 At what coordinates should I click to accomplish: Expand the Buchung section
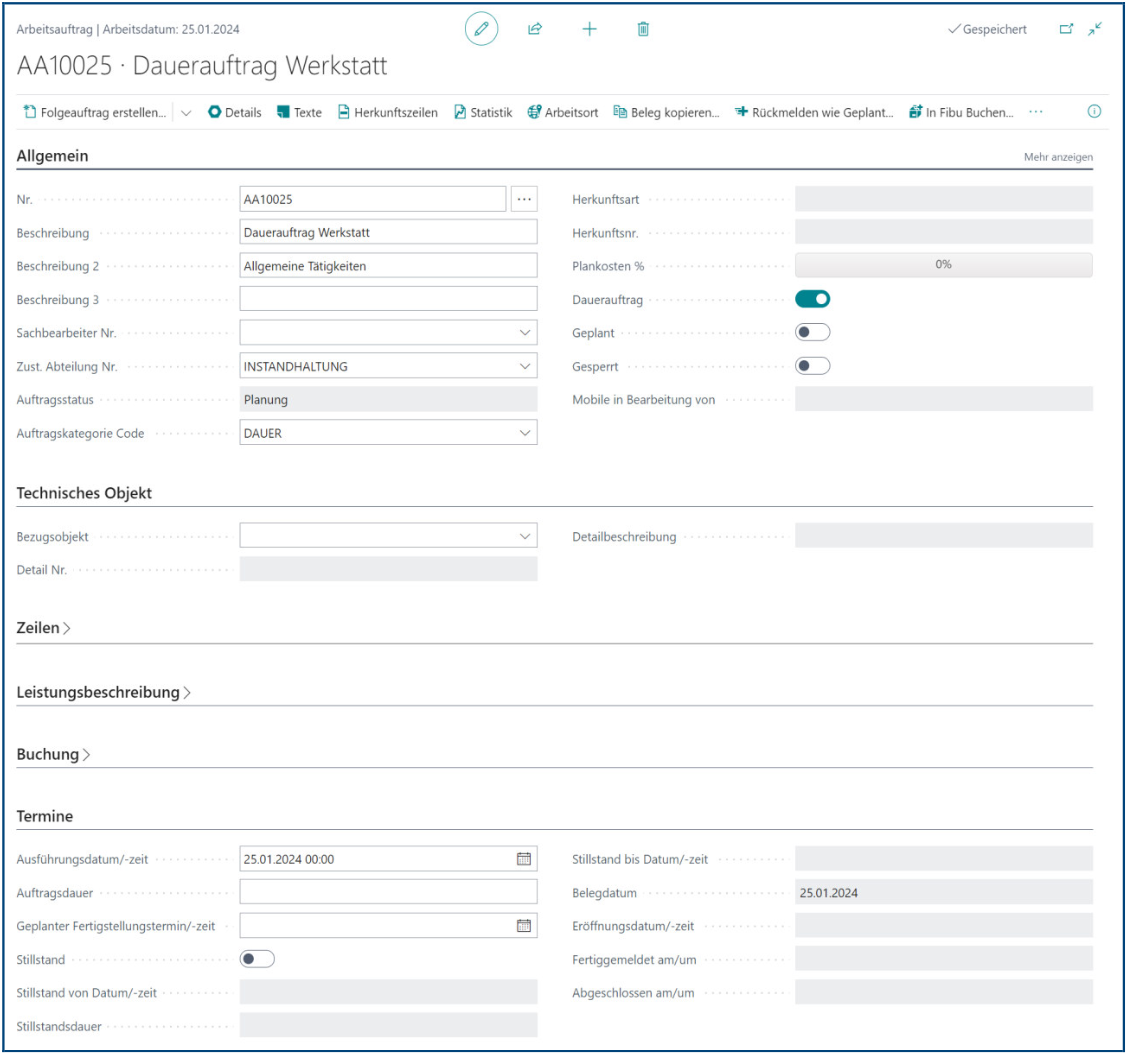[53, 754]
